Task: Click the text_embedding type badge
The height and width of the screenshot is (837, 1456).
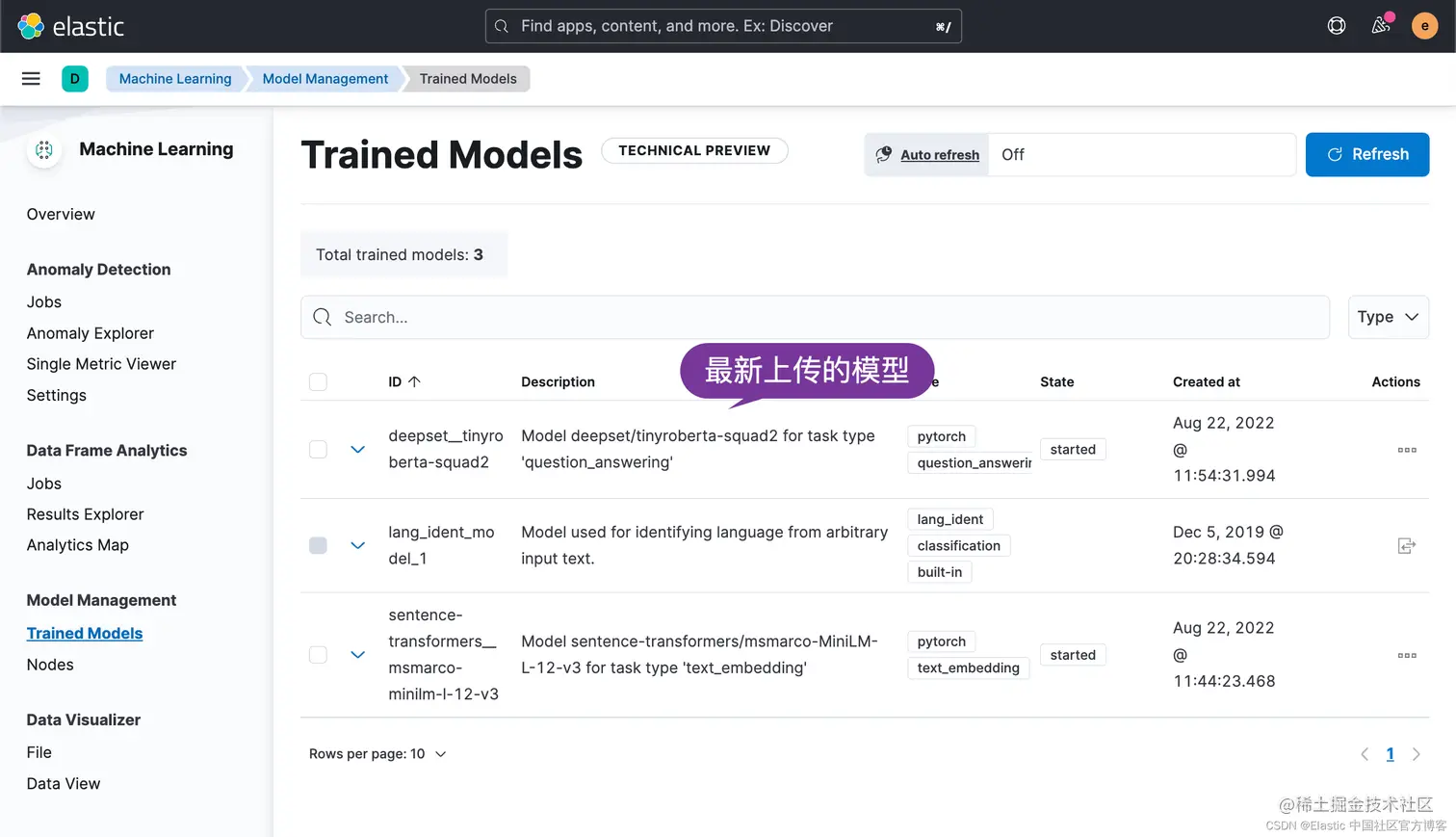Action: tap(968, 668)
